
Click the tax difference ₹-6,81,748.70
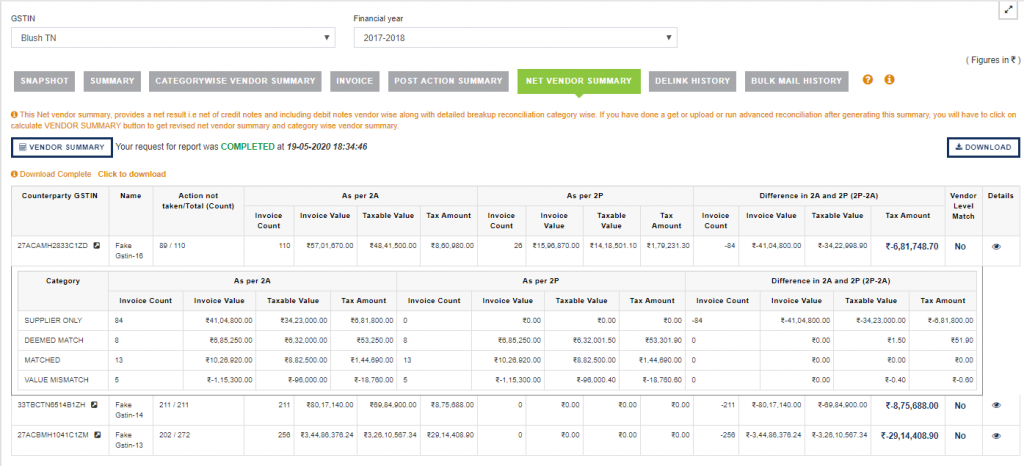[x=912, y=247]
